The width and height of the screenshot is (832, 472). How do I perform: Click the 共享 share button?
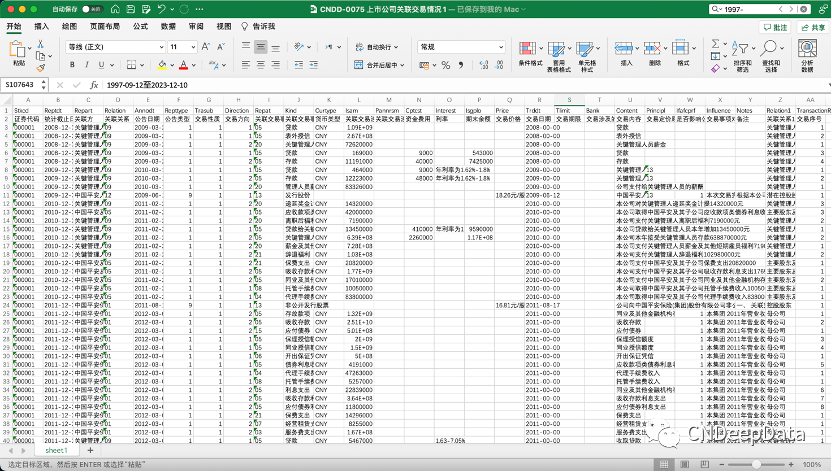coord(813,27)
